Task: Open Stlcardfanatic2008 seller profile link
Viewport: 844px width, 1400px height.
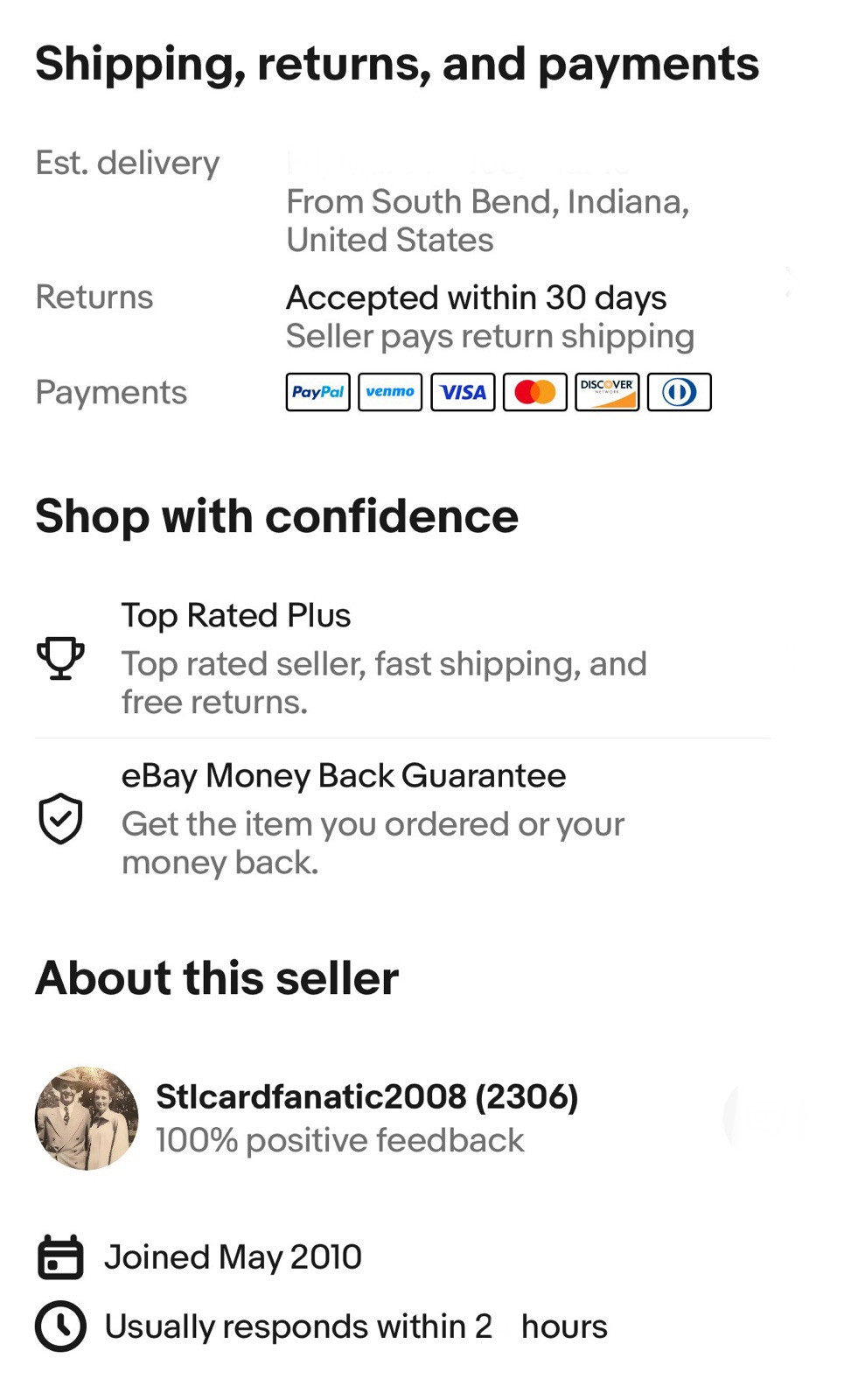Action: point(367,1096)
